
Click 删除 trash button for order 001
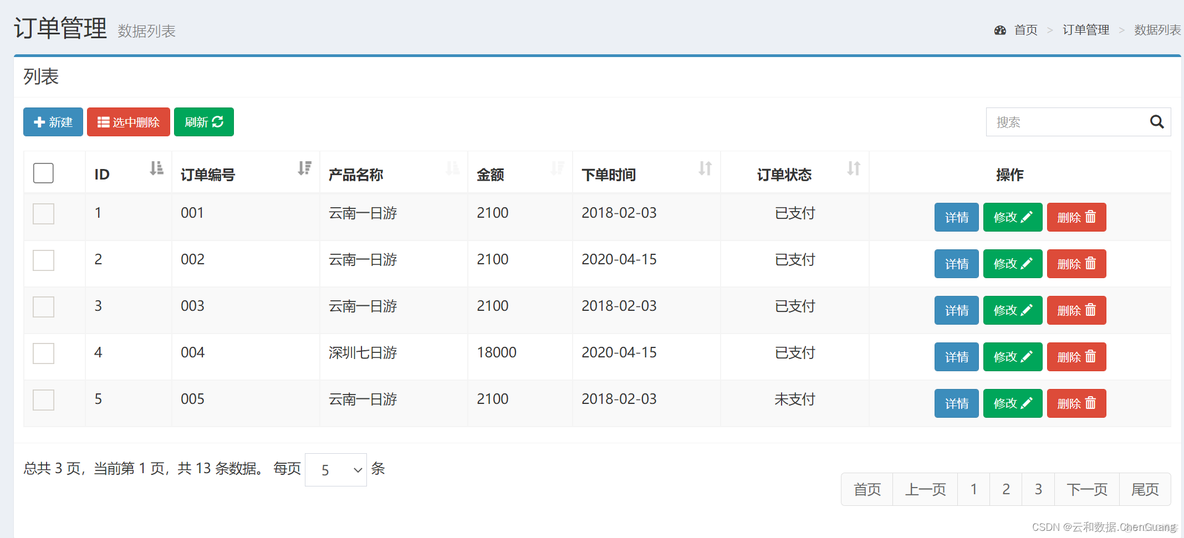click(1077, 218)
